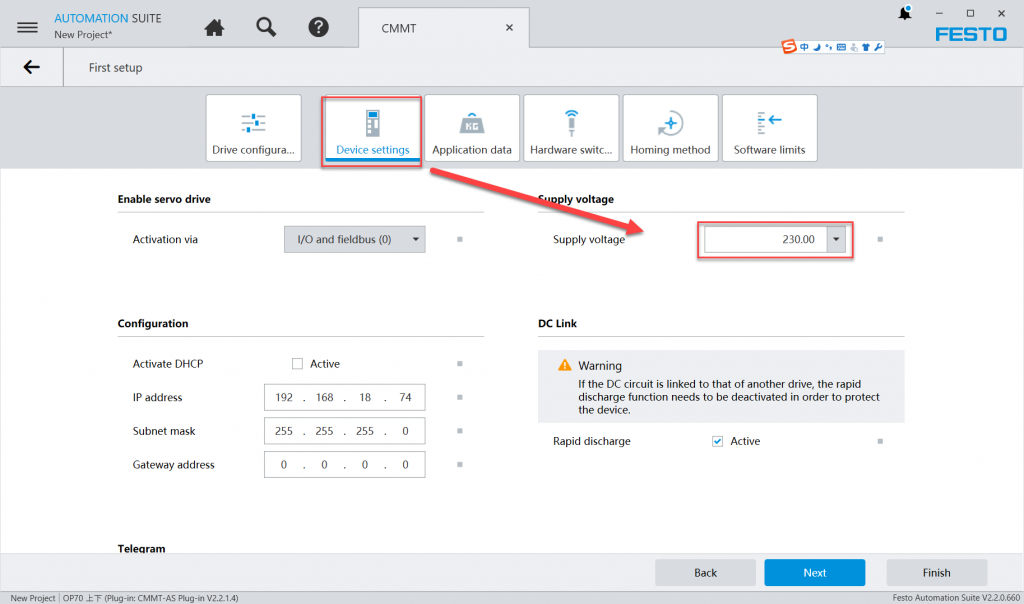This screenshot has width=1024, height=604.
Task: Minimize the Automation Suite window
Action: pyautogui.click(x=939, y=13)
